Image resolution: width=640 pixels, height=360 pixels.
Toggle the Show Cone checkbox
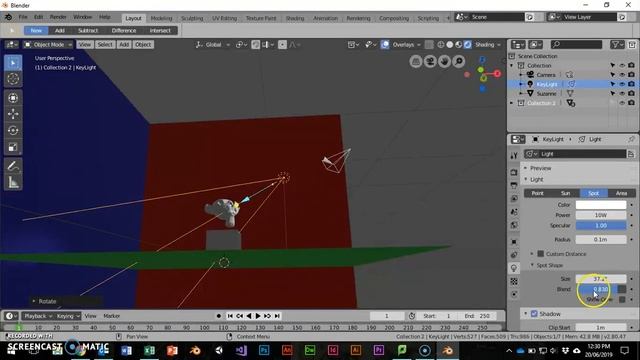(x=622, y=299)
